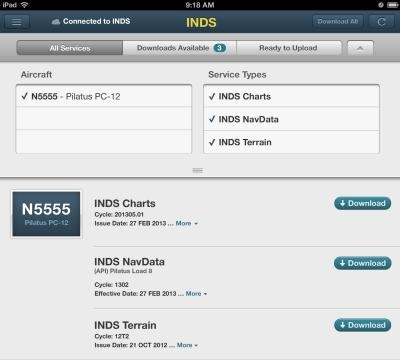Click the INDS NavData heading in the list
The height and width of the screenshot is (360, 400).
(129, 262)
